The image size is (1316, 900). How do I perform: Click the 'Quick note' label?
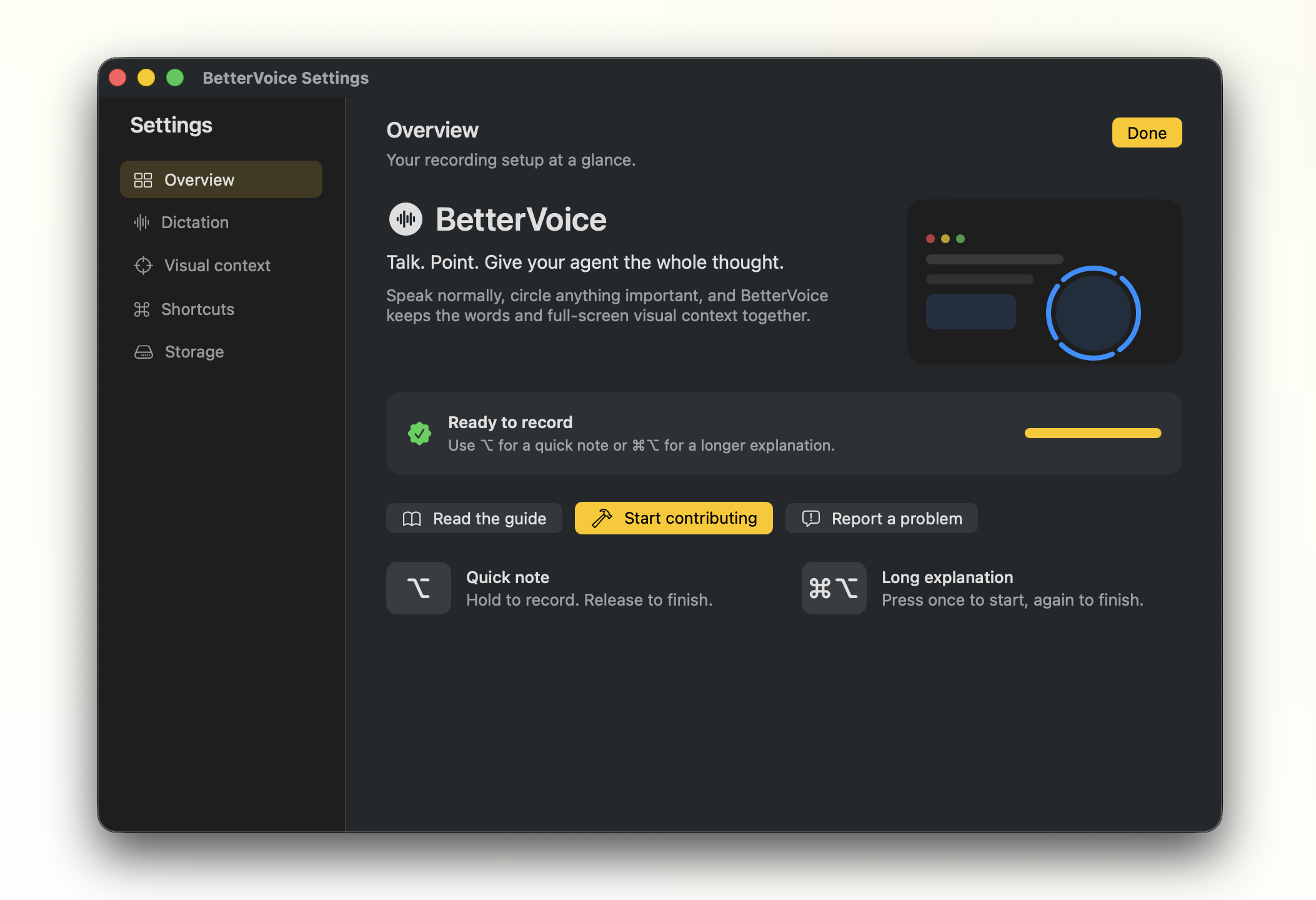click(x=508, y=577)
